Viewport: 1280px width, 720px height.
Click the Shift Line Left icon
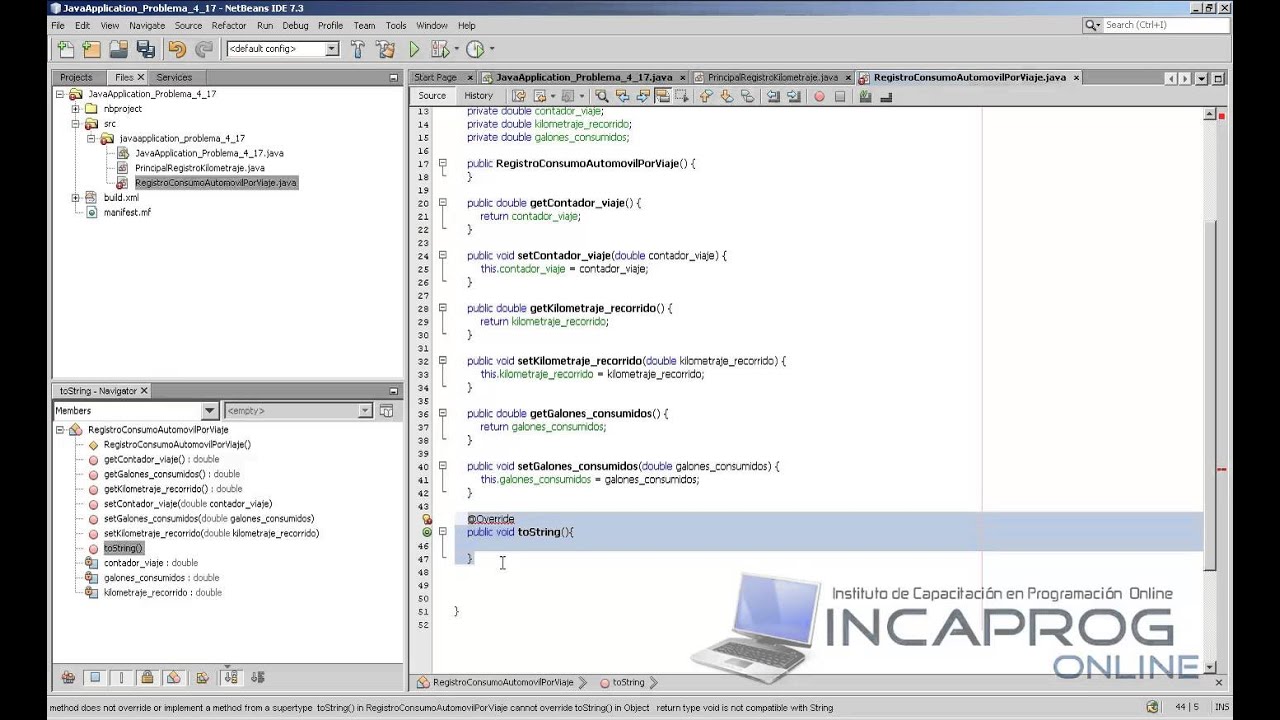pyautogui.click(x=773, y=96)
